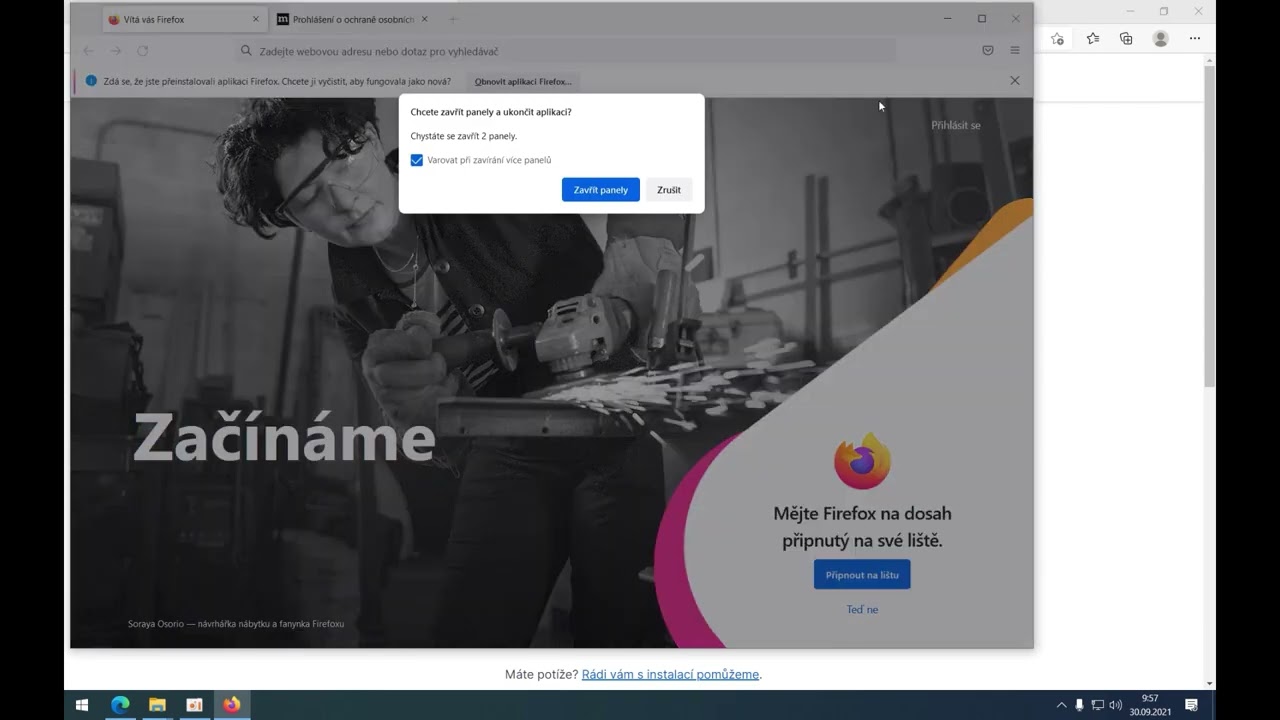1280x720 pixels.
Task: Open the Edge favorites list
Action: point(1093,38)
